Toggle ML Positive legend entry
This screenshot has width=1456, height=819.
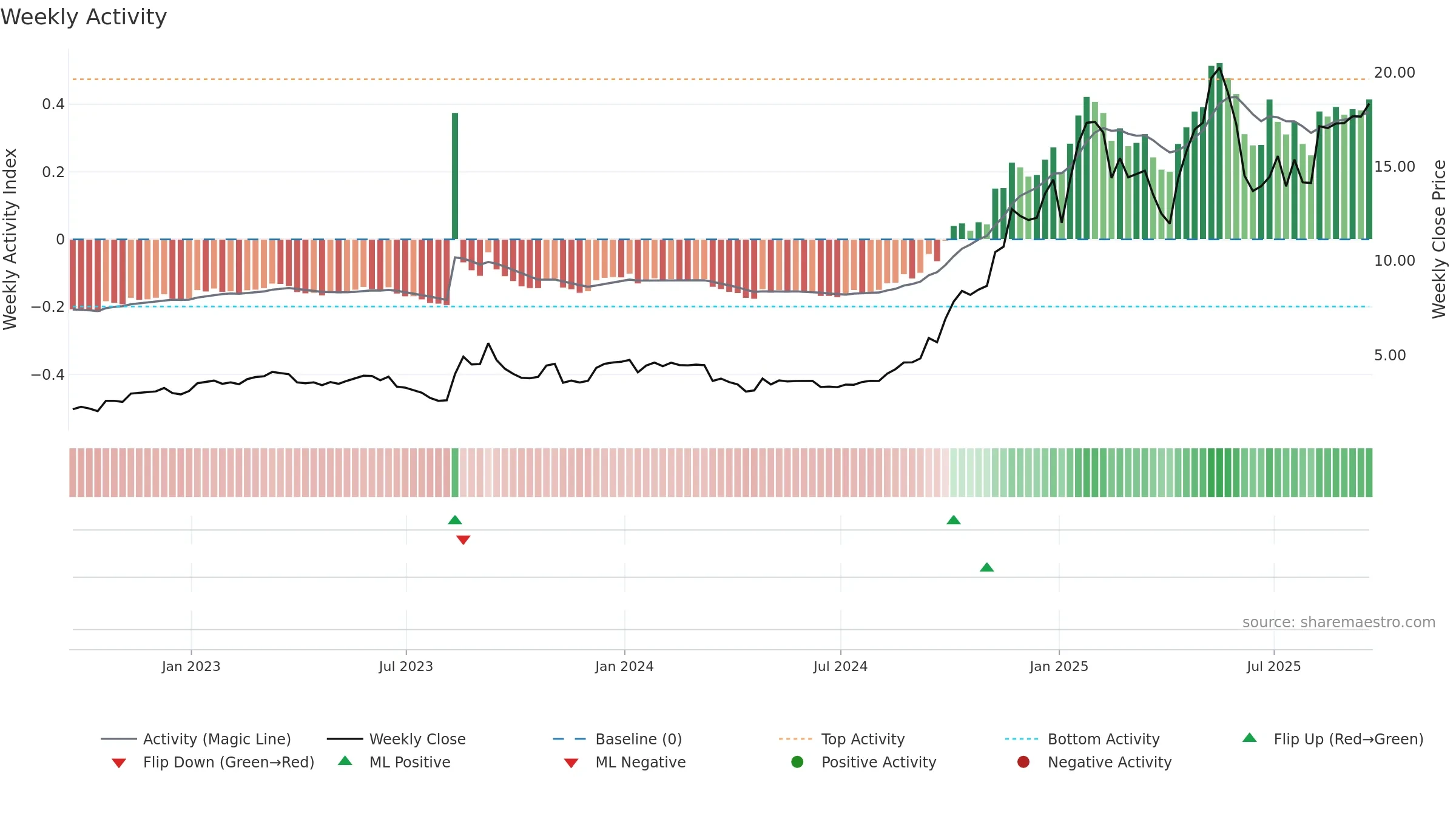[x=394, y=762]
